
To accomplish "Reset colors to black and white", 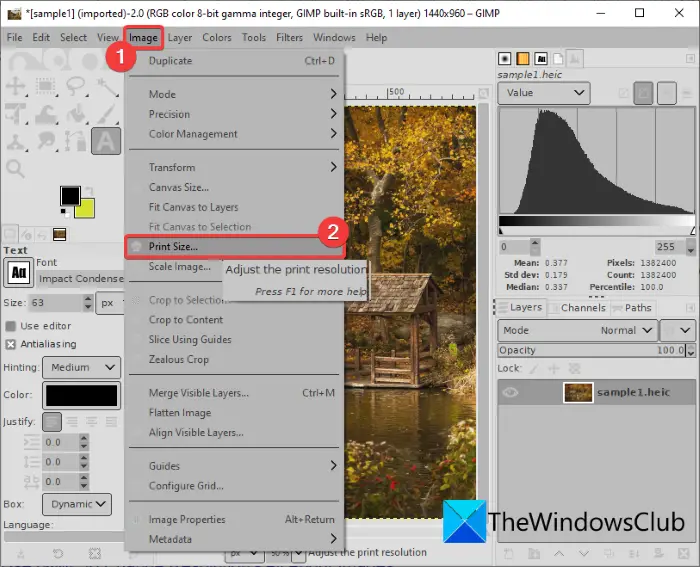I will click(65, 213).
